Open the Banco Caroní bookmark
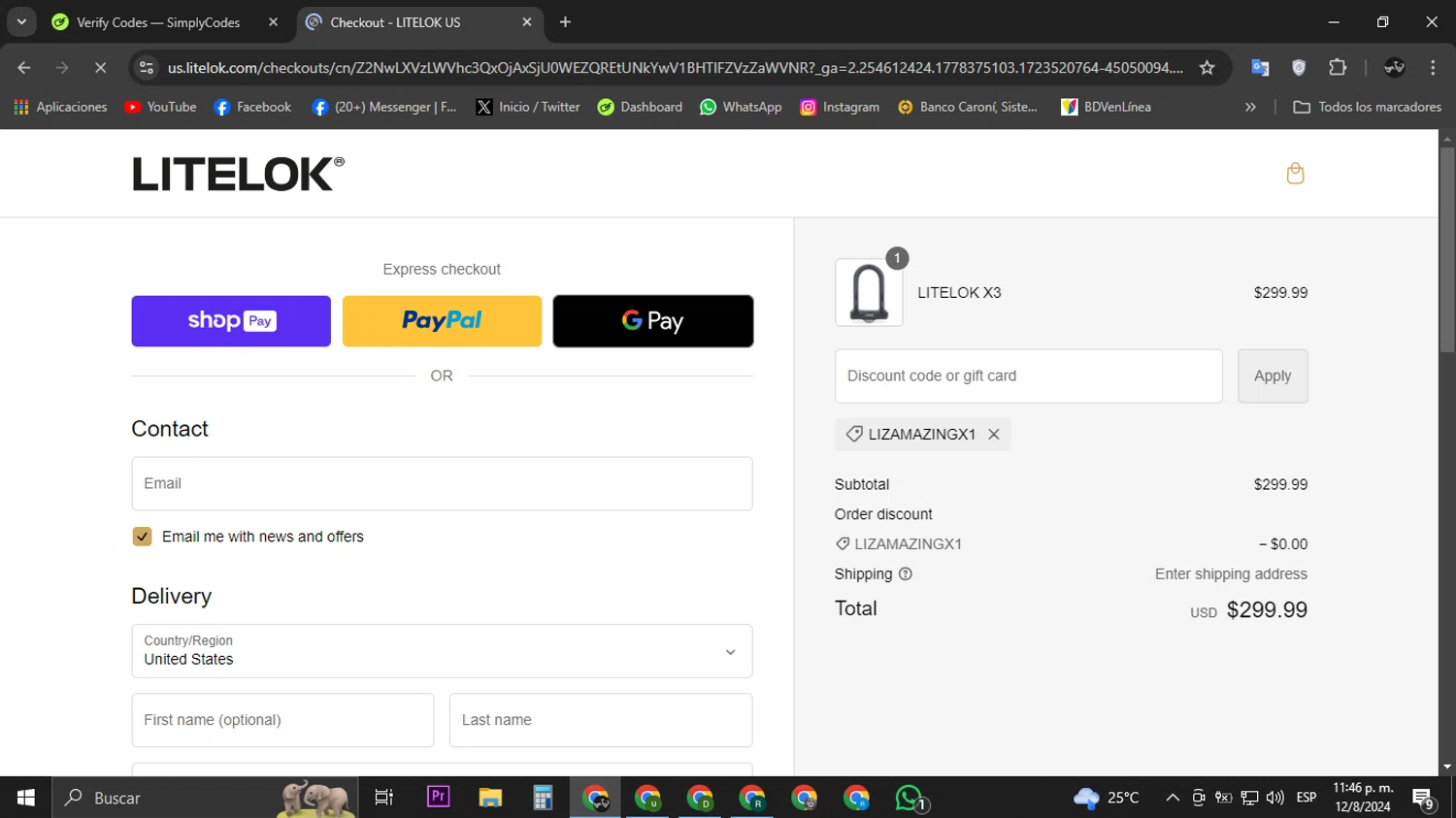 click(967, 107)
